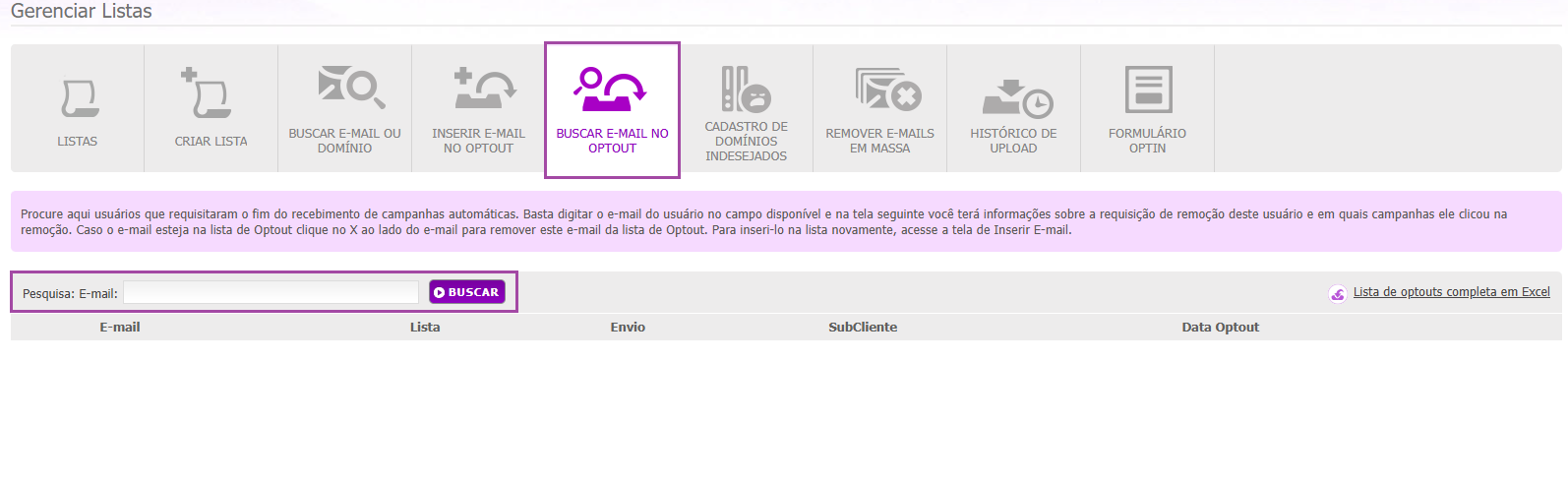Select the Inserir E-mail no Optout icon
This screenshot has height=482, width=1568.
point(485,89)
